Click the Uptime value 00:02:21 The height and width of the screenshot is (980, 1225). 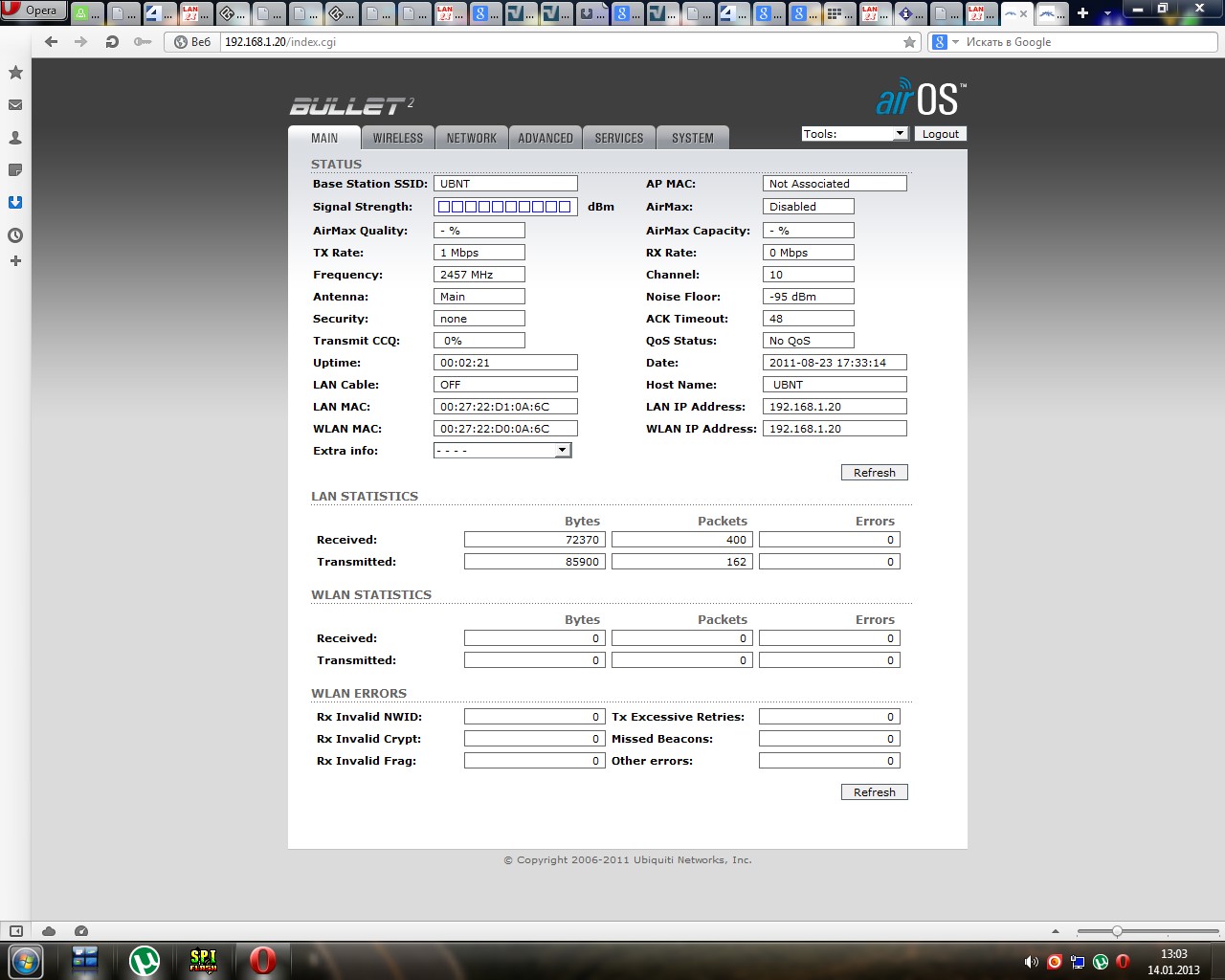[505, 363]
